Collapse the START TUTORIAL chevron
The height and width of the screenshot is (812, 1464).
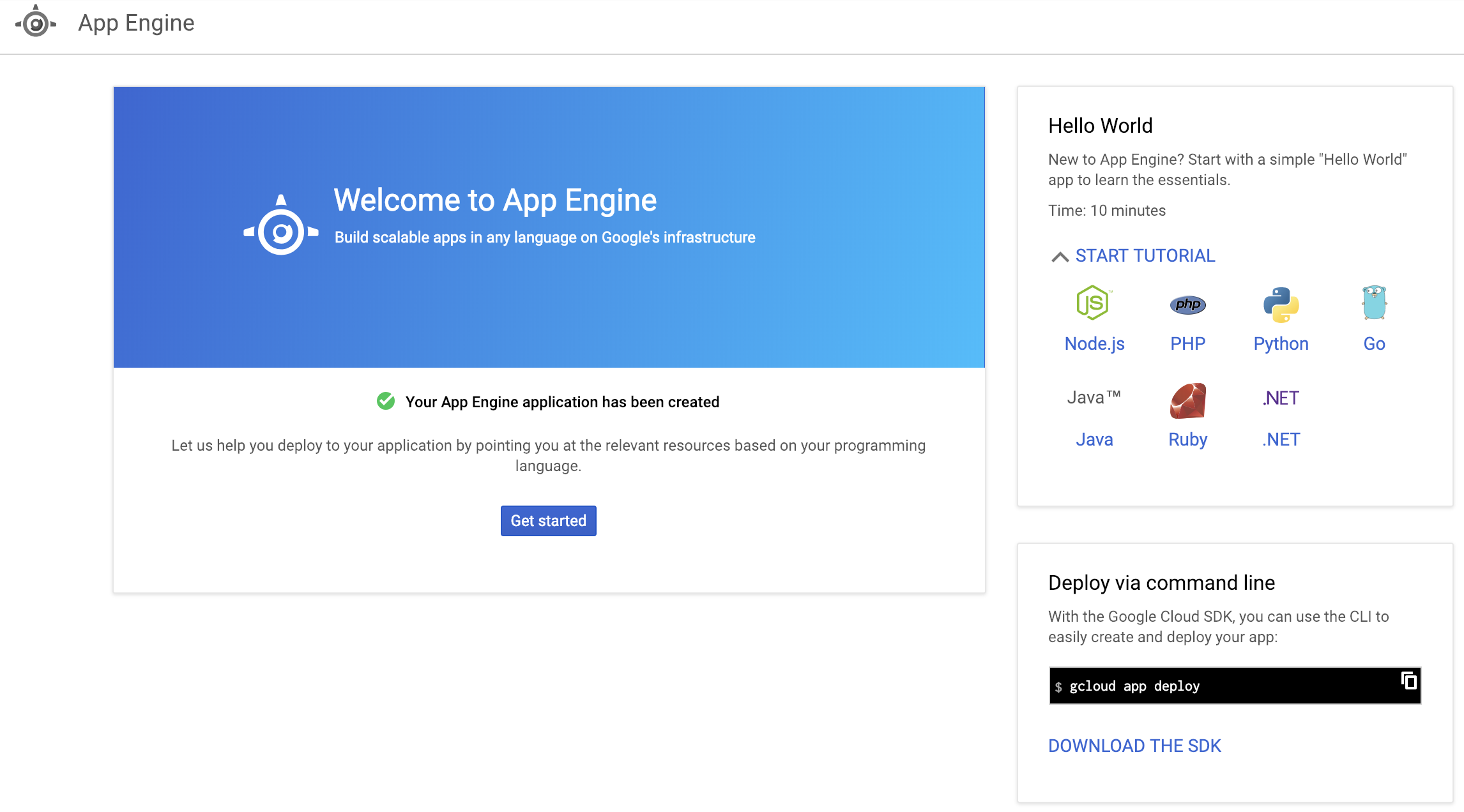[1060, 257]
